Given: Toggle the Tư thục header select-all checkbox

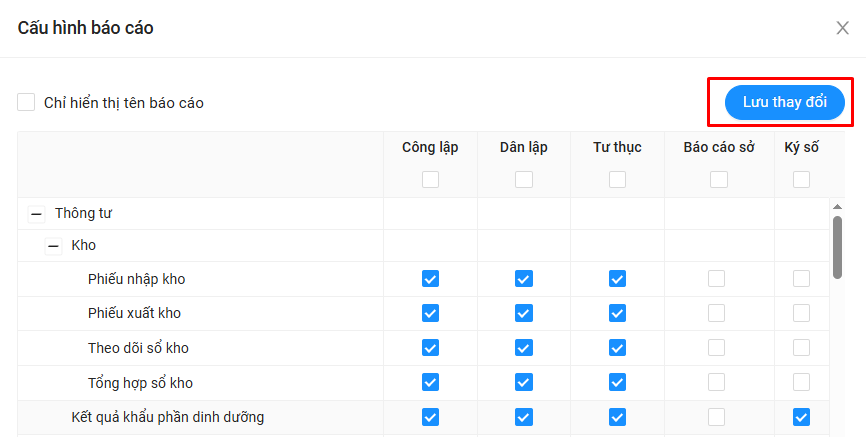Looking at the screenshot, I should coord(617,180).
